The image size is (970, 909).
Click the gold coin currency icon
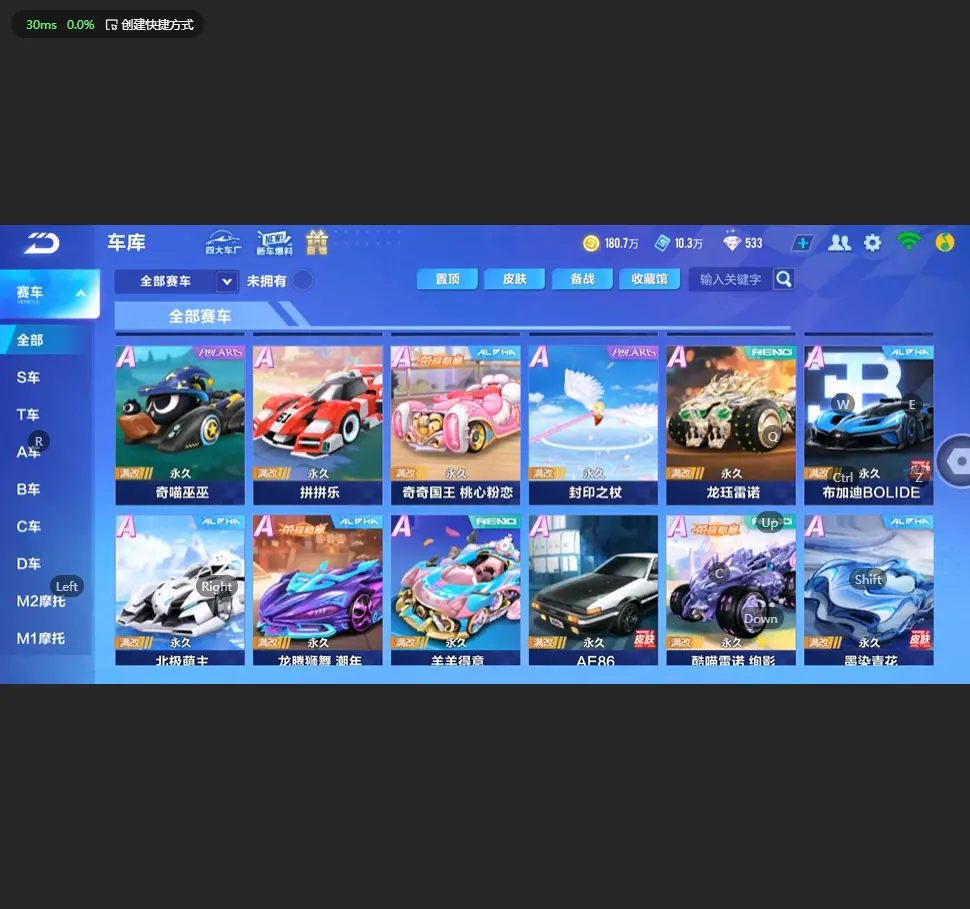tap(591, 243)
